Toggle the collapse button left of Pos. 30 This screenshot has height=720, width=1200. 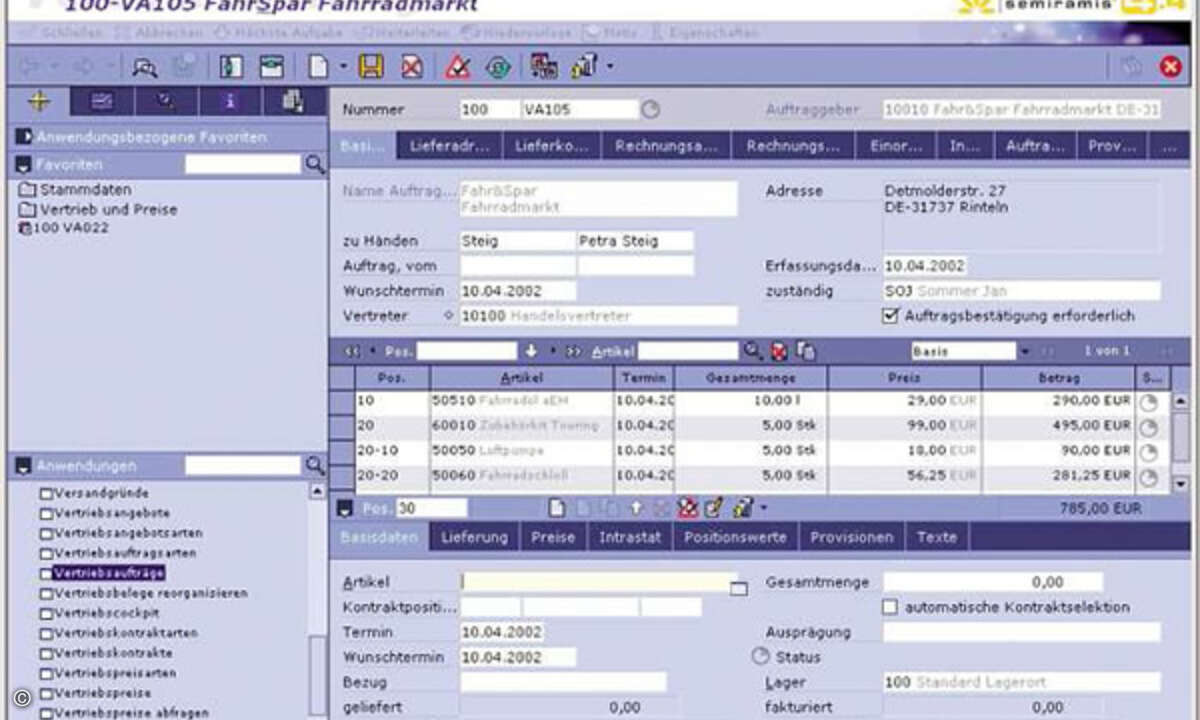[346, 508]
